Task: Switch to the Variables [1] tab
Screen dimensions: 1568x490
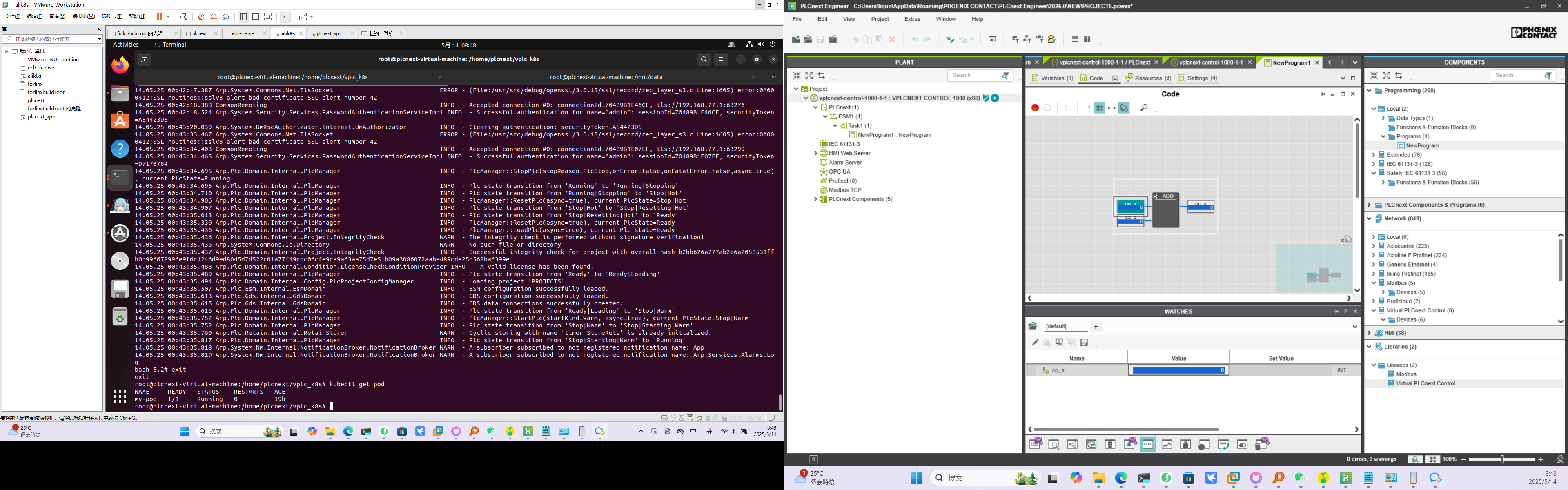Action: pyautogui.click(x=1052, y=78)
